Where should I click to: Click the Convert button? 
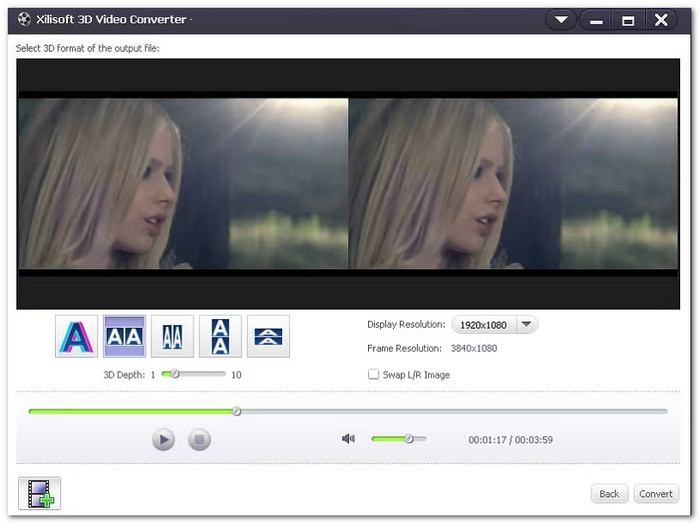656,494
